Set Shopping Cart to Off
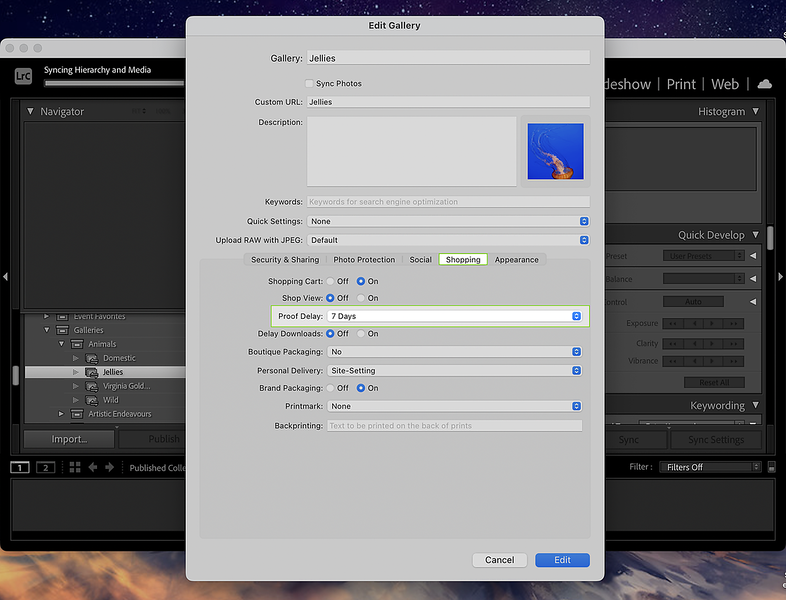Screen dimensions: 786x600 click(331, 282)
